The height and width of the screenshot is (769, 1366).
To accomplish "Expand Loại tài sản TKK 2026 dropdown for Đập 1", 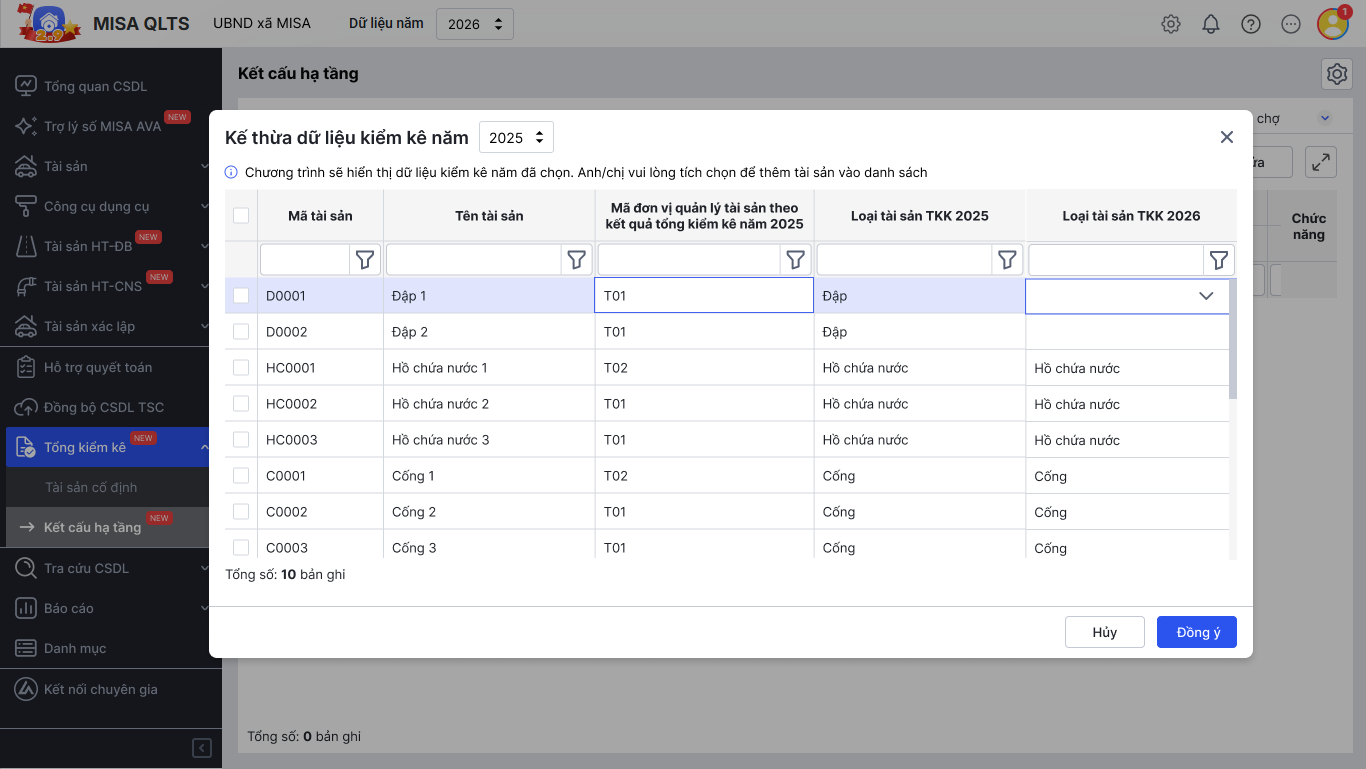I will tap(1206, 296).
